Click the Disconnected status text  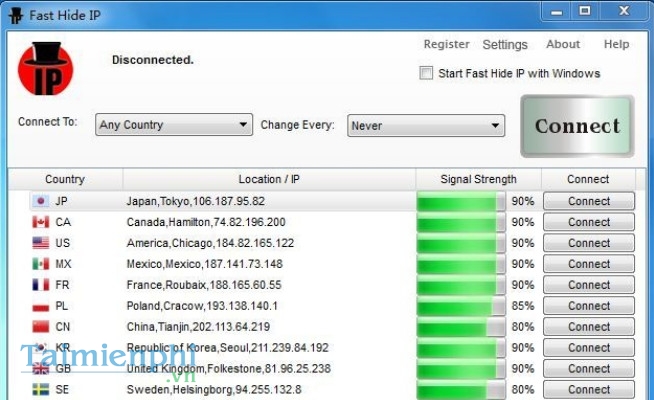point(153,60)
